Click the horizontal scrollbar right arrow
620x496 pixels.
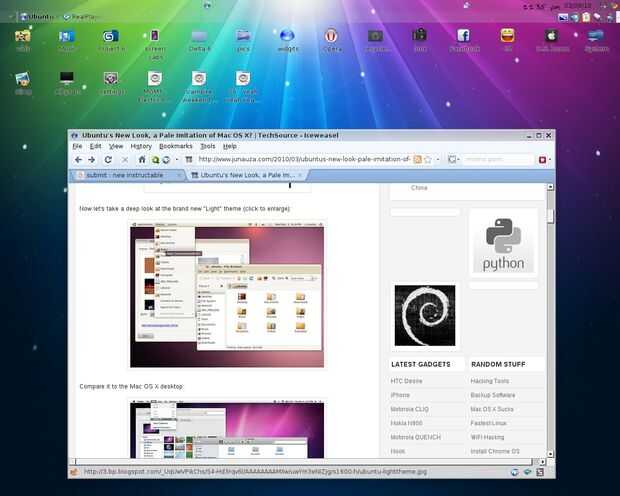click(x=542, y=462)
